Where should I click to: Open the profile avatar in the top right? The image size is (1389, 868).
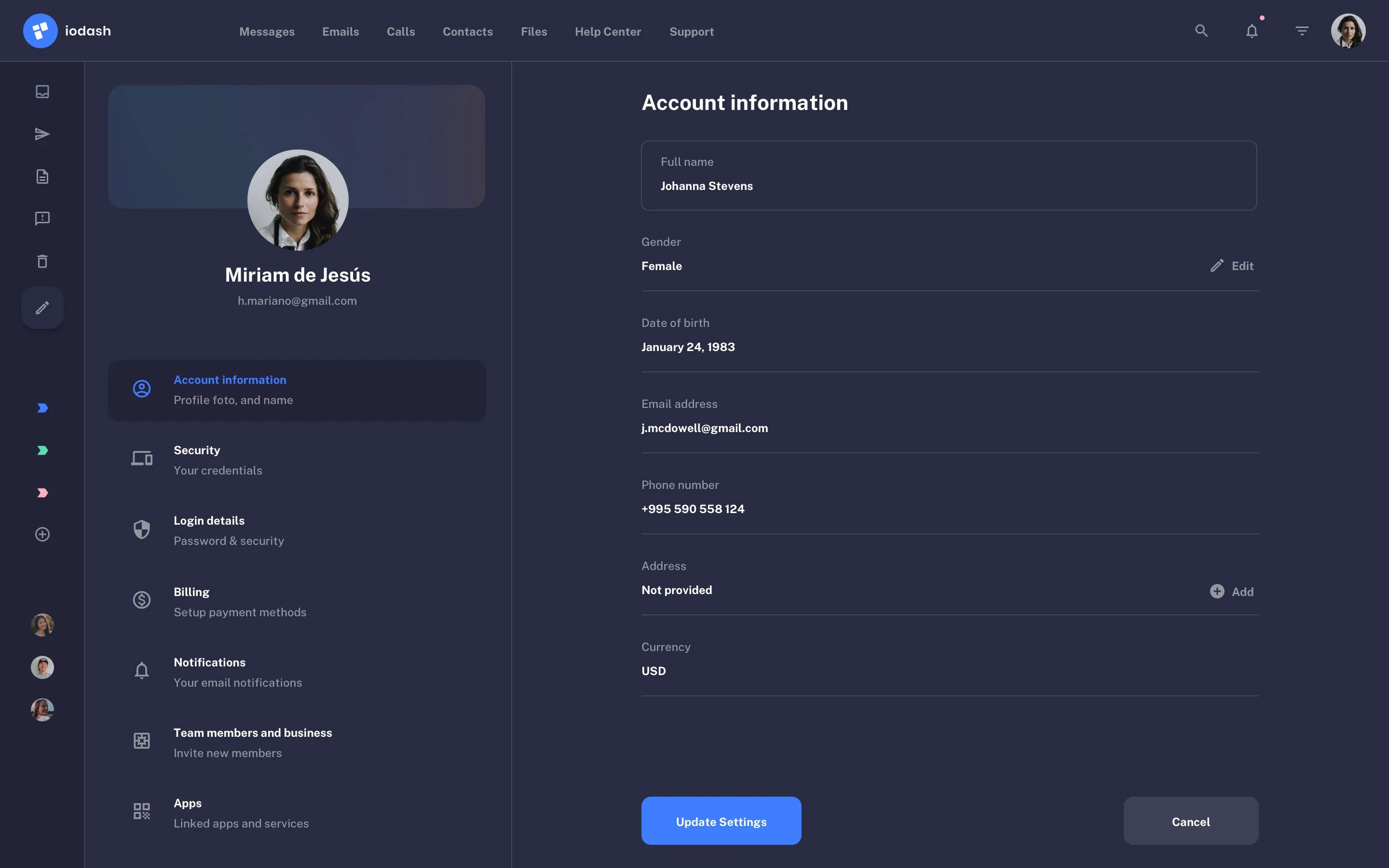[1348, 30]
